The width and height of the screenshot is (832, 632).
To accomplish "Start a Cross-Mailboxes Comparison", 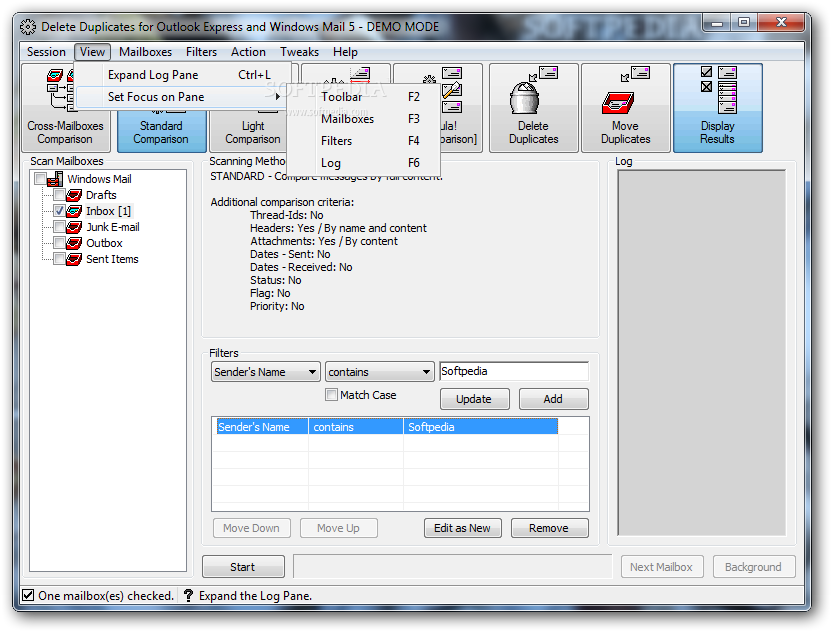I will click(x=66, y=108).
